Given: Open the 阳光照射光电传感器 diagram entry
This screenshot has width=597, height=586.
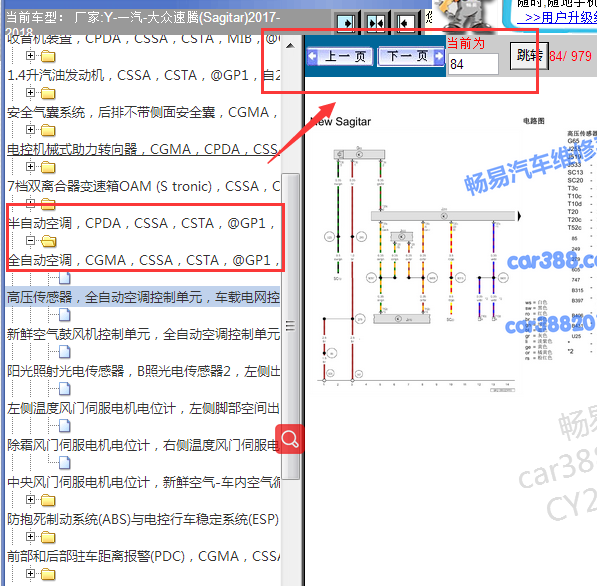Looking at the screenshot, I should coord(144,371).
